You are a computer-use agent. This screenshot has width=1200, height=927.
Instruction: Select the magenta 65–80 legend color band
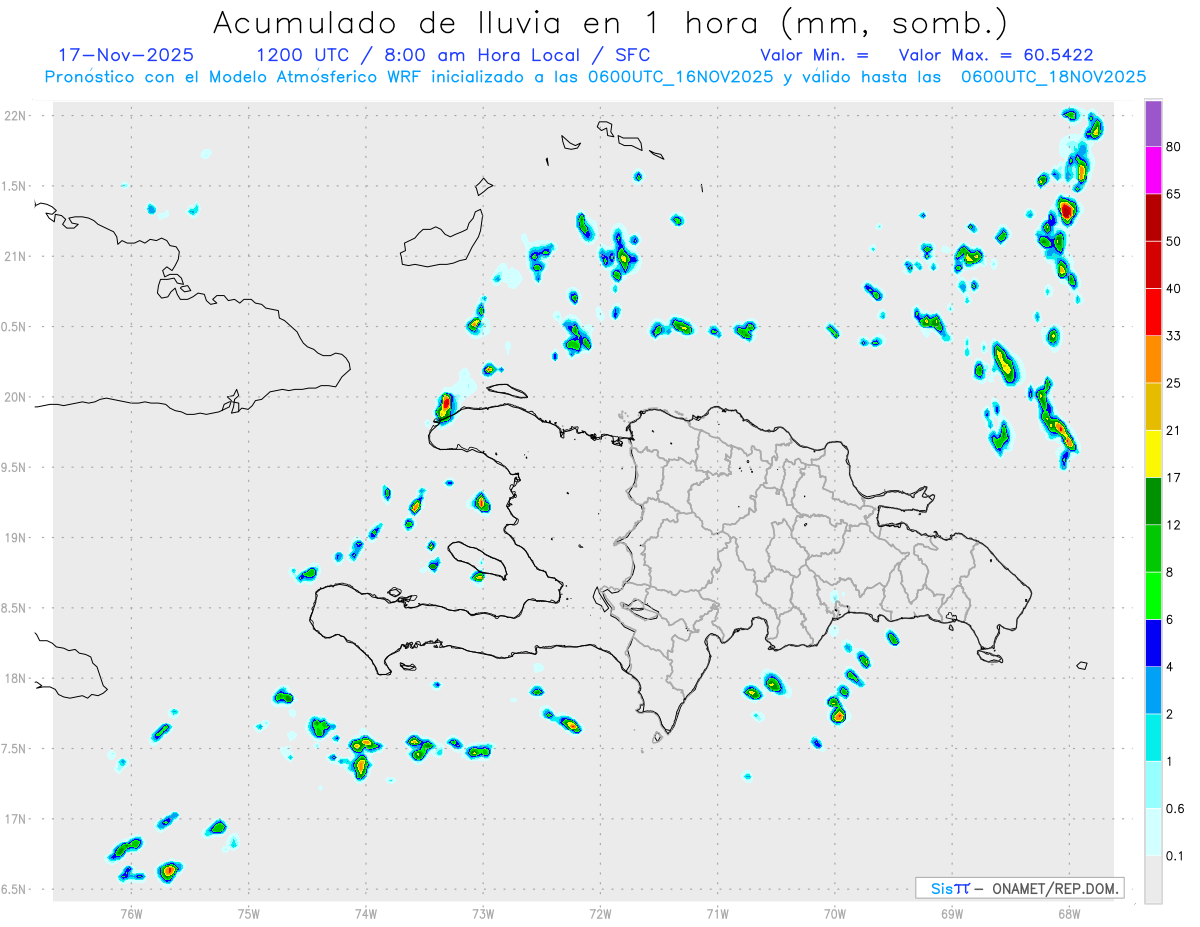pyautogui.click(x=1153, y=170)
